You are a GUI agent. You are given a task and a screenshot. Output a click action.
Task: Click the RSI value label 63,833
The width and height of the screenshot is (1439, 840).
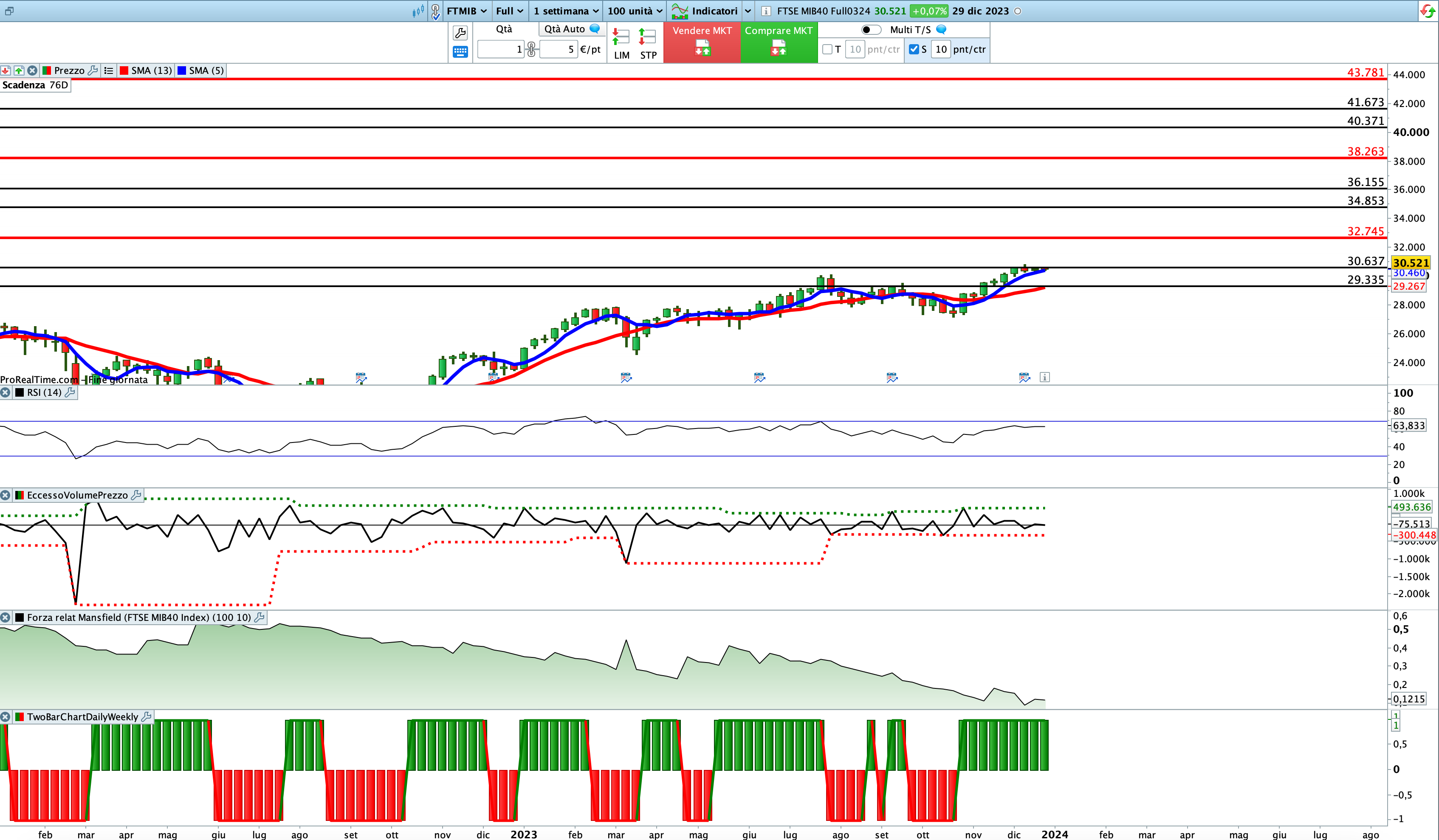[x=1409, y=426]
